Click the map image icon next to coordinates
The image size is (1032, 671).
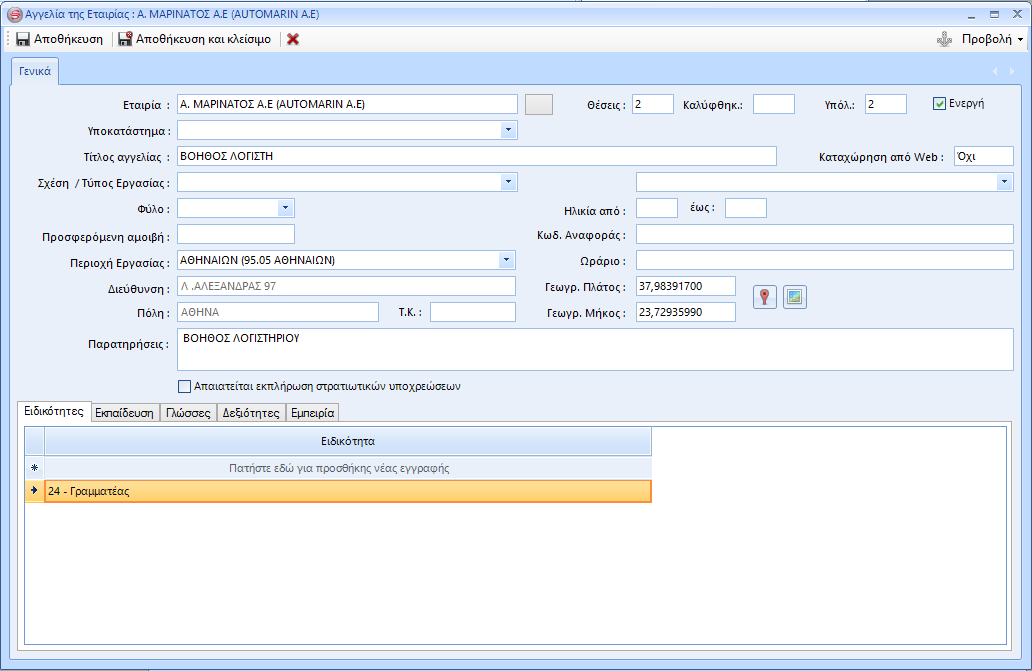point(795,297)
